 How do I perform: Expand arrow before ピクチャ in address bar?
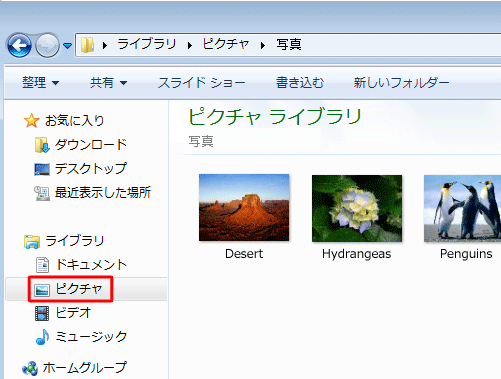click(x=190, y=45)
